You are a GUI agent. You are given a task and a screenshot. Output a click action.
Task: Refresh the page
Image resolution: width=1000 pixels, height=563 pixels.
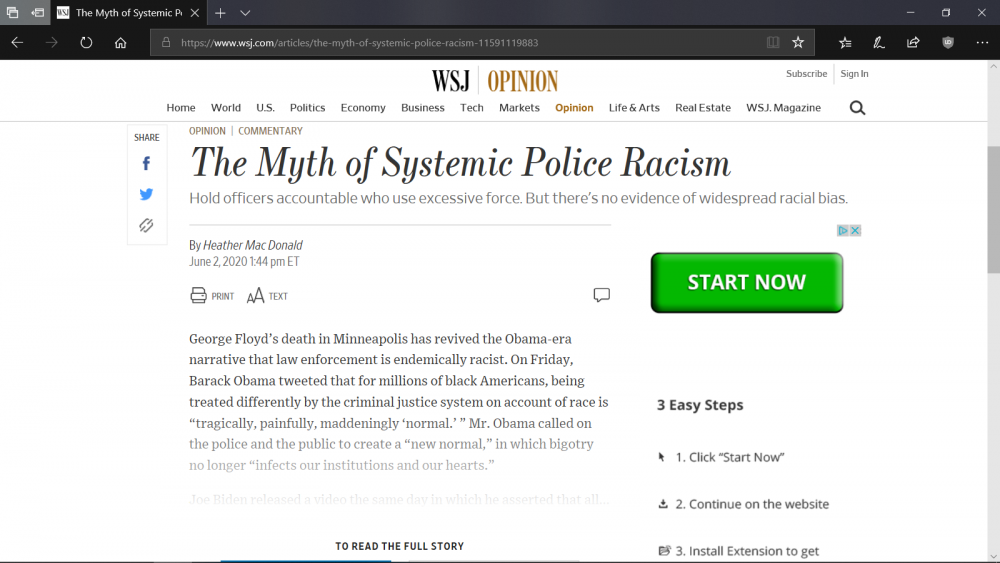[86, 43]
